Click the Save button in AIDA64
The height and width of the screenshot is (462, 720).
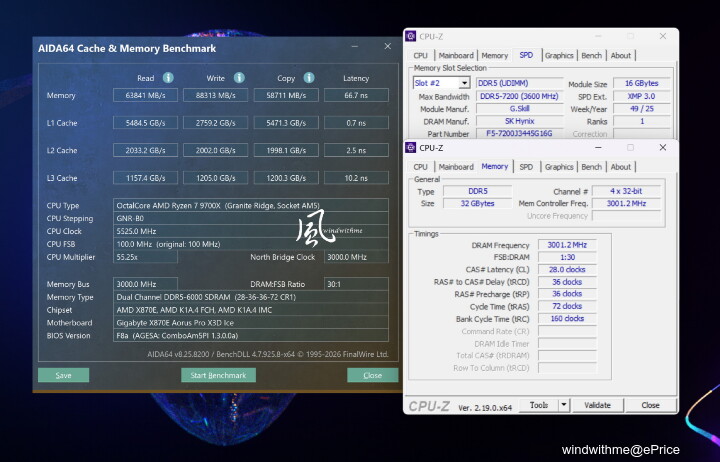(x=63, y=375)
